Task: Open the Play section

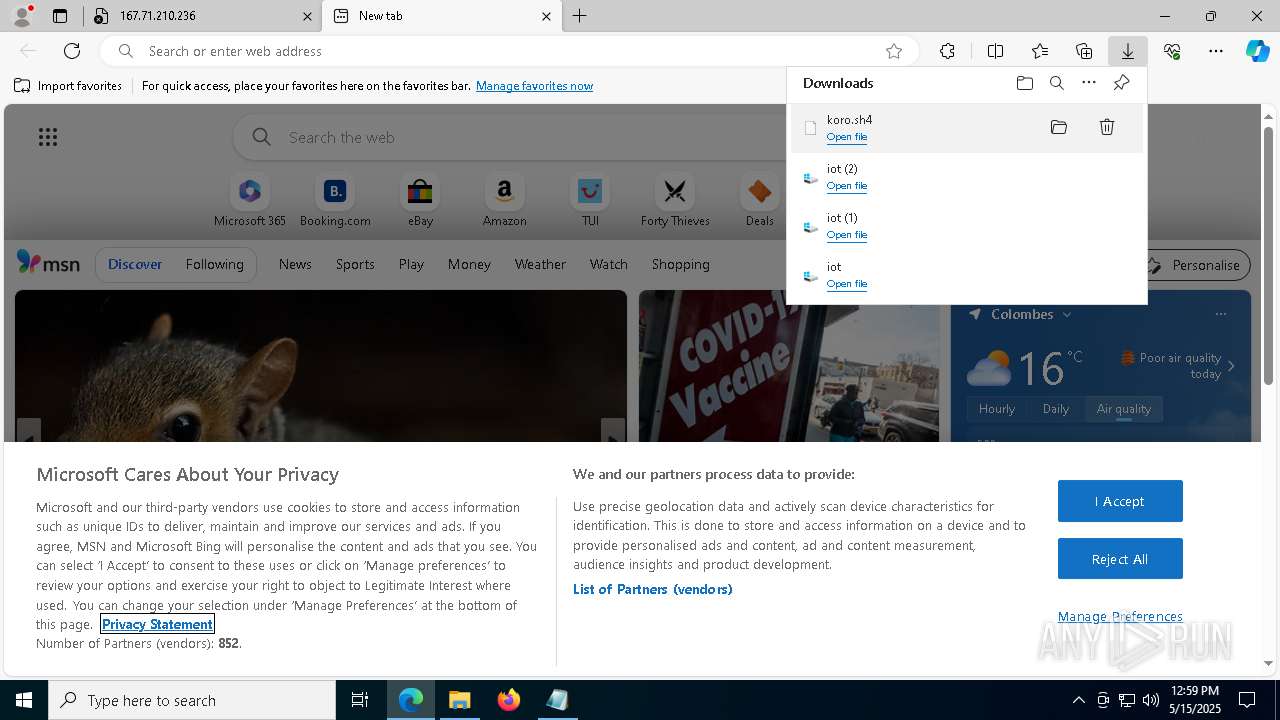Action: [411, 264]
